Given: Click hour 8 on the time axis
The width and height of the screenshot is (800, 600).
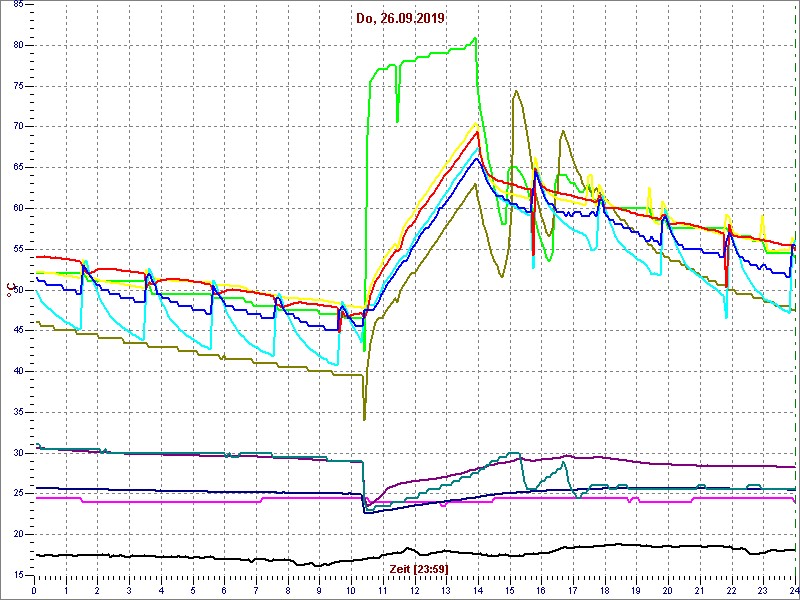Looking at the screenshot, I should 288,590.
